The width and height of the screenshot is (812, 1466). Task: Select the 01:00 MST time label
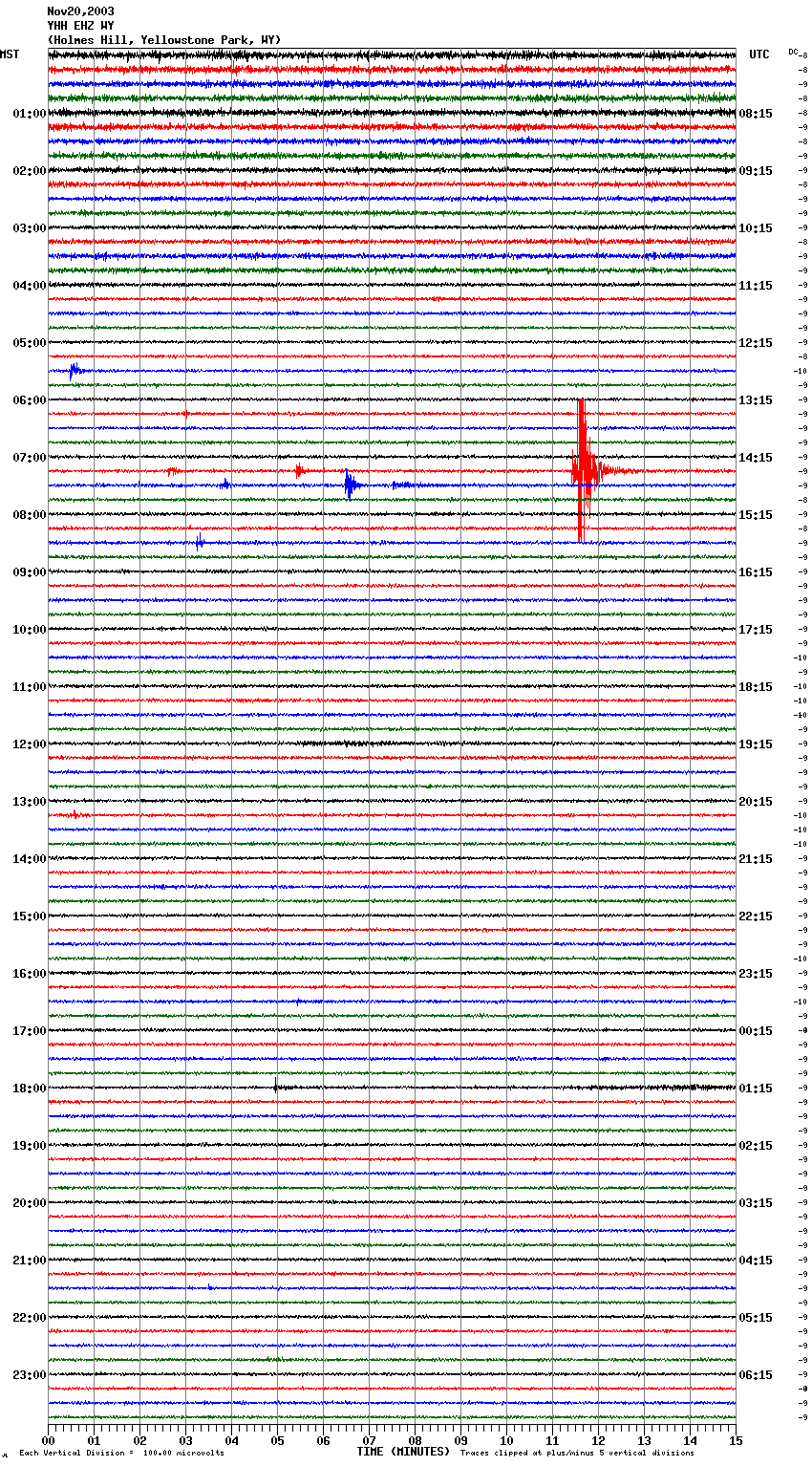[x=30, y=114]
